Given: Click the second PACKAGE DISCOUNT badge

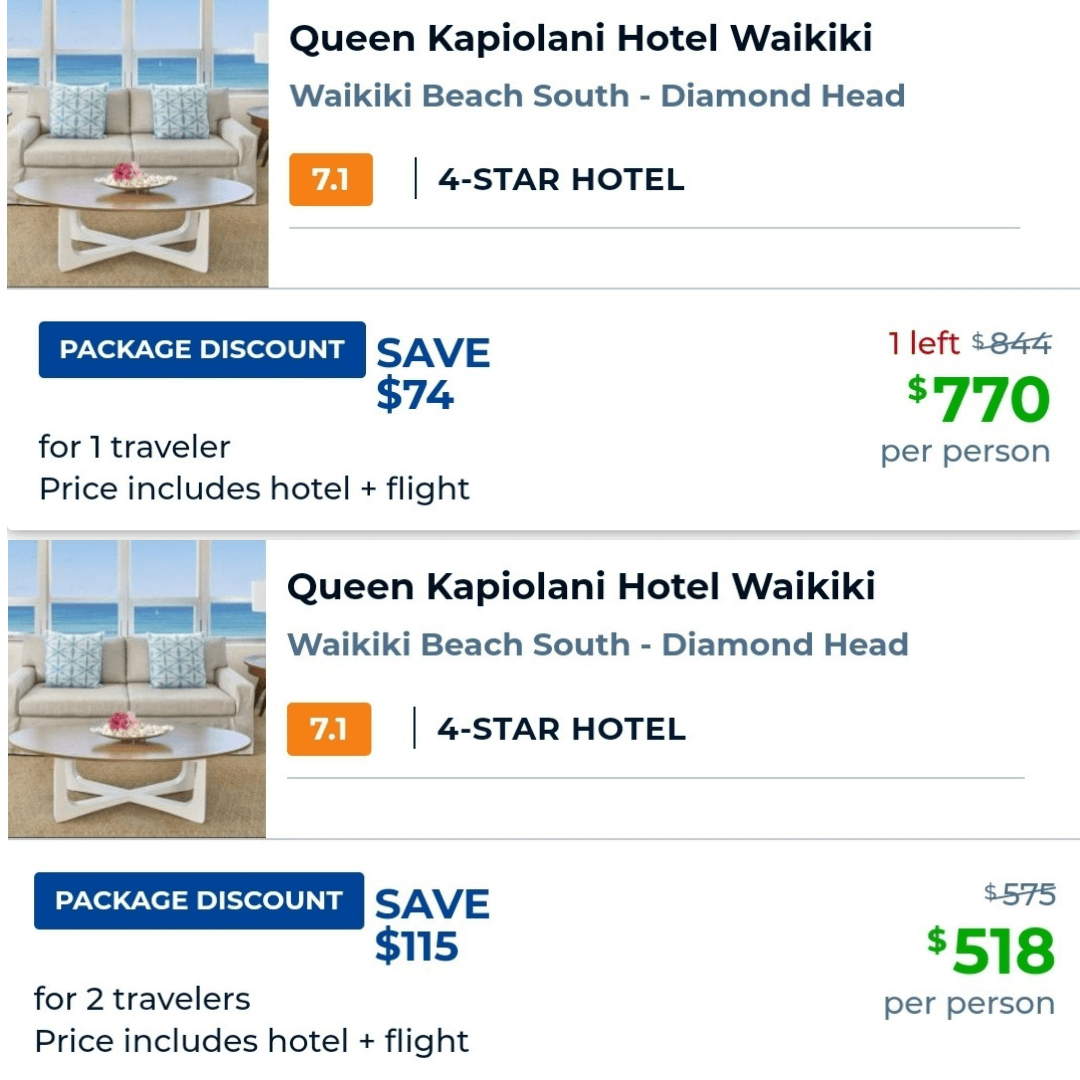Looking at the screenshot, I should tap(199, 901).
